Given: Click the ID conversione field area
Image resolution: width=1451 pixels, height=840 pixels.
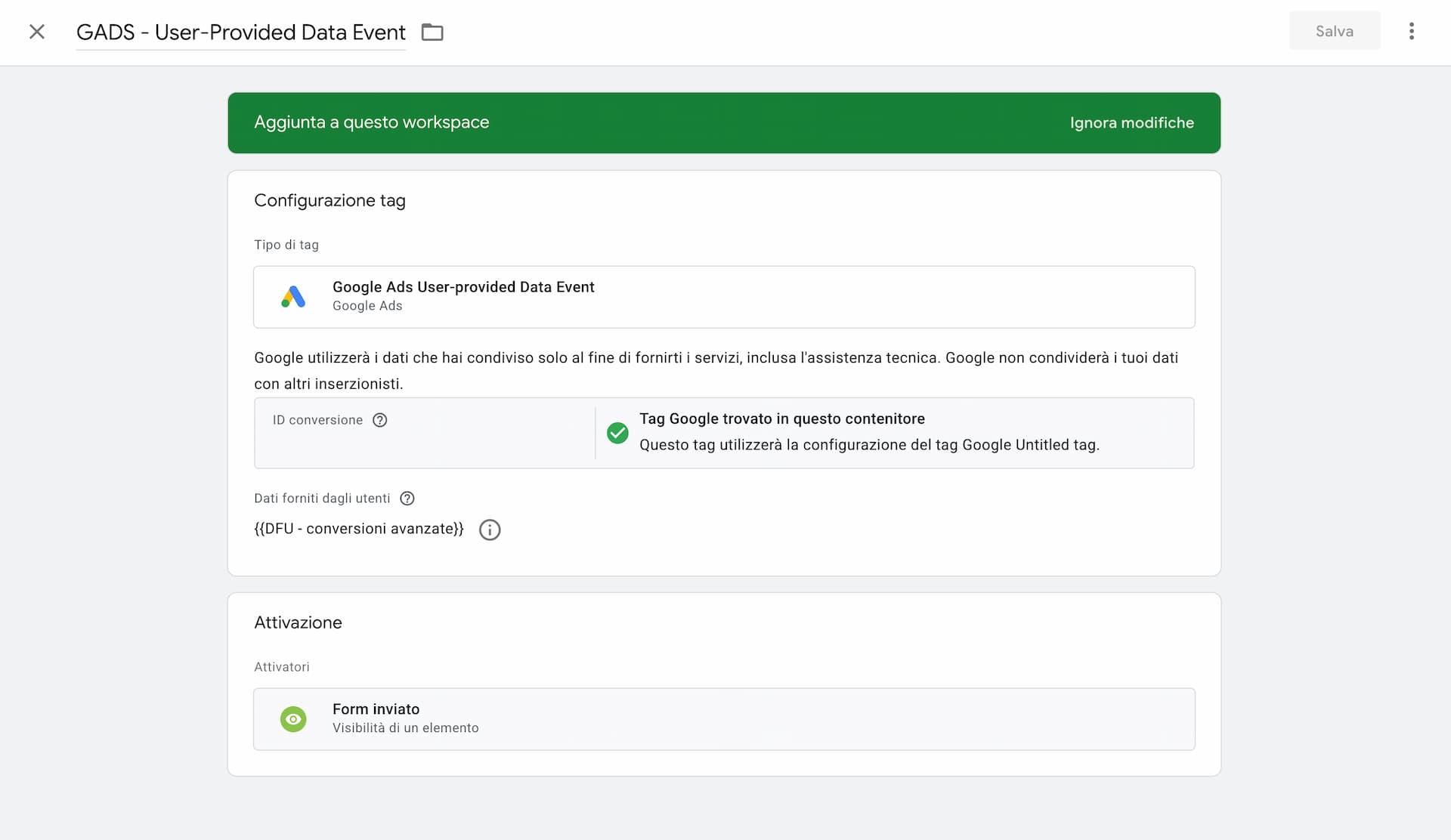Looking at the screenshot, I should 423,433.
